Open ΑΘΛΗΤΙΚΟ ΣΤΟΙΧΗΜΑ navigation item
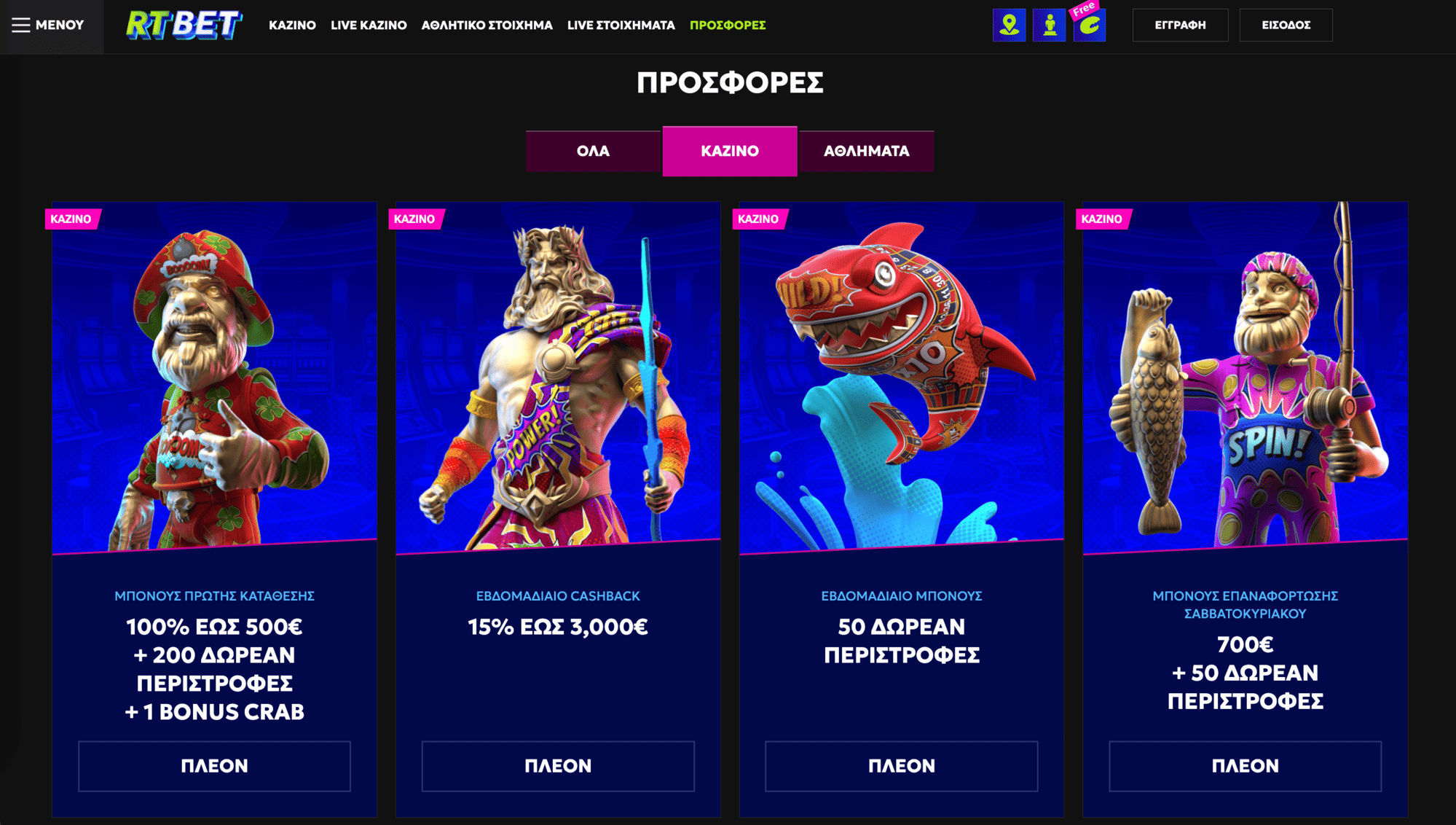The image size is (1456, 825). [x=487, y=25]
